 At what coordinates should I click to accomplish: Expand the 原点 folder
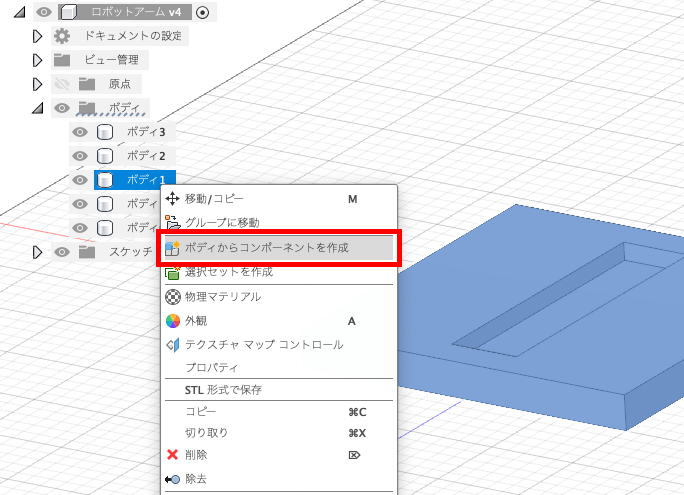pyautogui.click(x=38, y=84)
